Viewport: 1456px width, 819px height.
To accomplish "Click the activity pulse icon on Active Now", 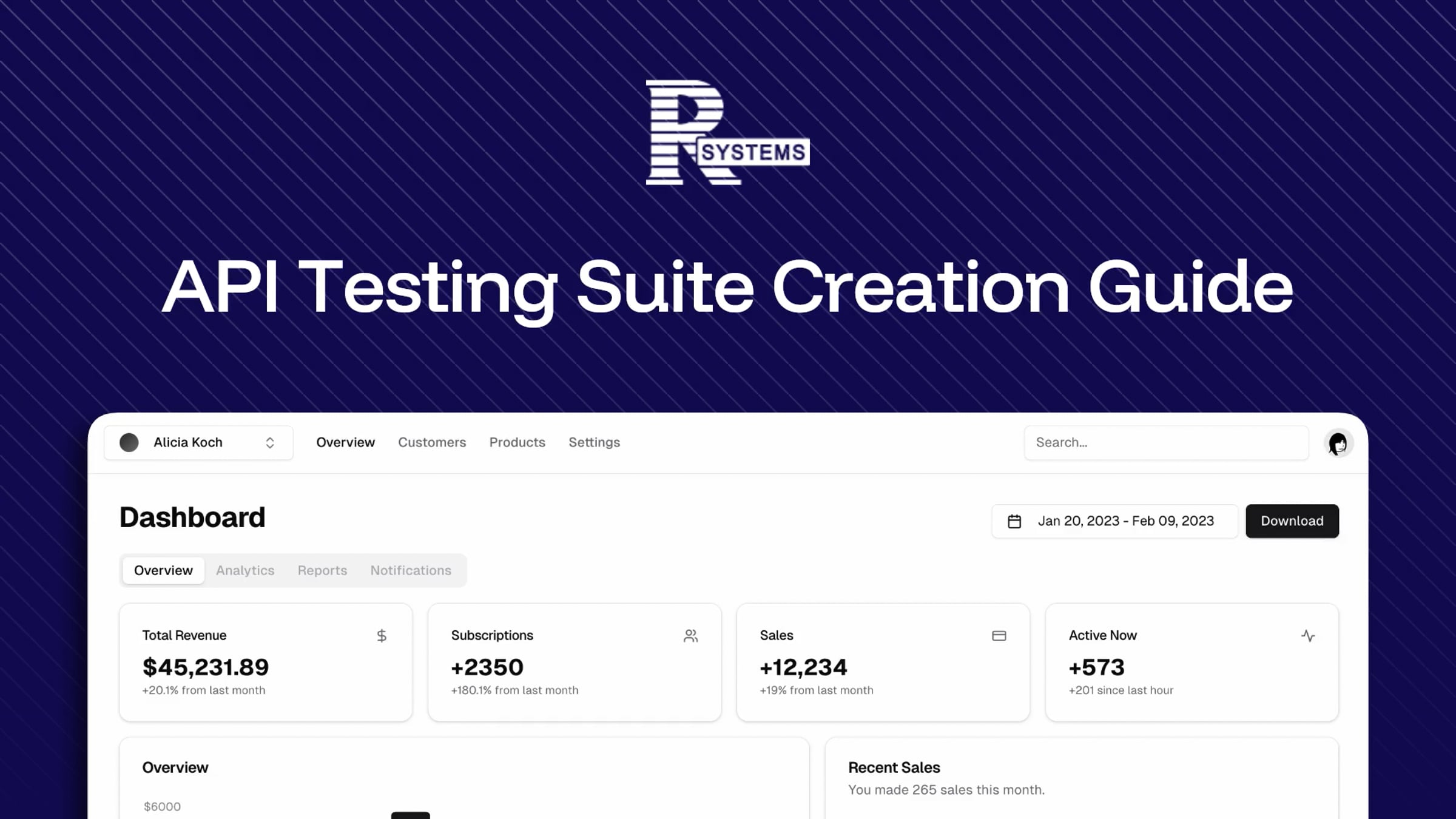I will pyautogui.click(x=1308, y=636).
